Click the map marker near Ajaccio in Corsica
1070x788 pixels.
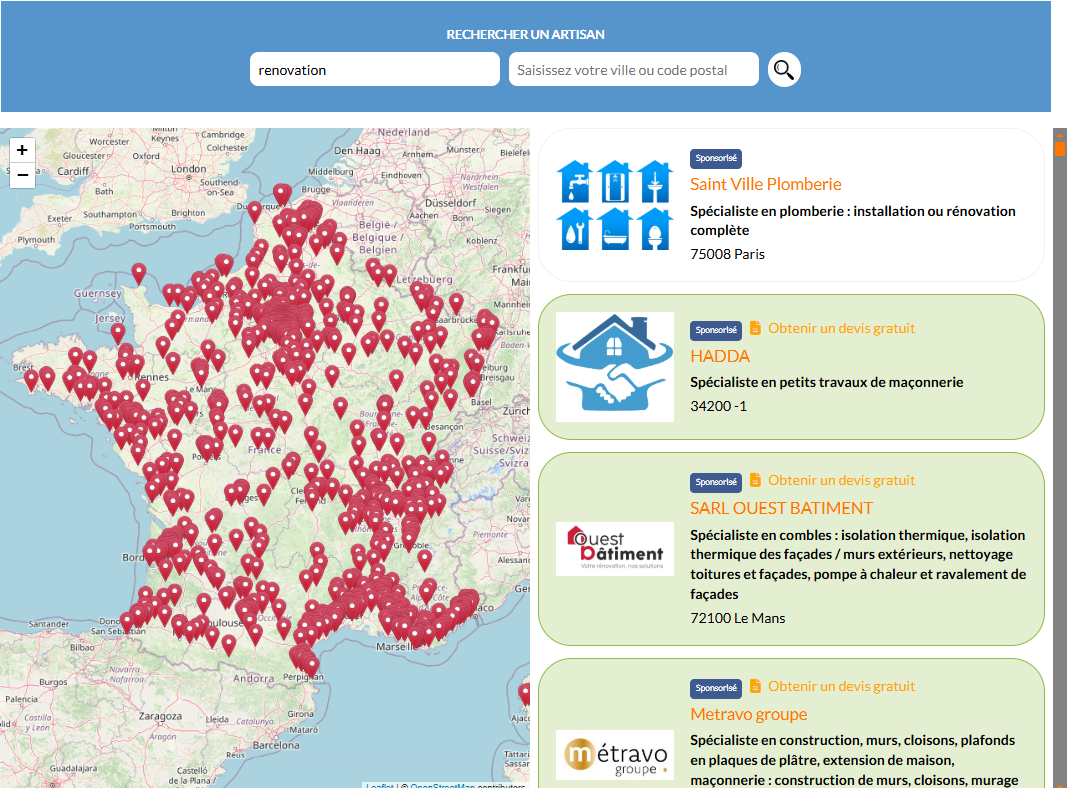[x=524, y=694]
